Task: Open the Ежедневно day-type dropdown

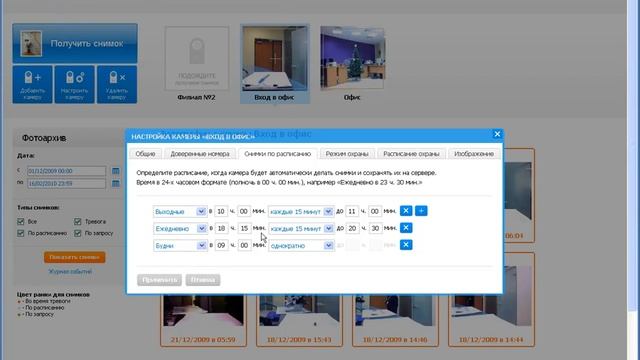Action: tap(180, 229)
